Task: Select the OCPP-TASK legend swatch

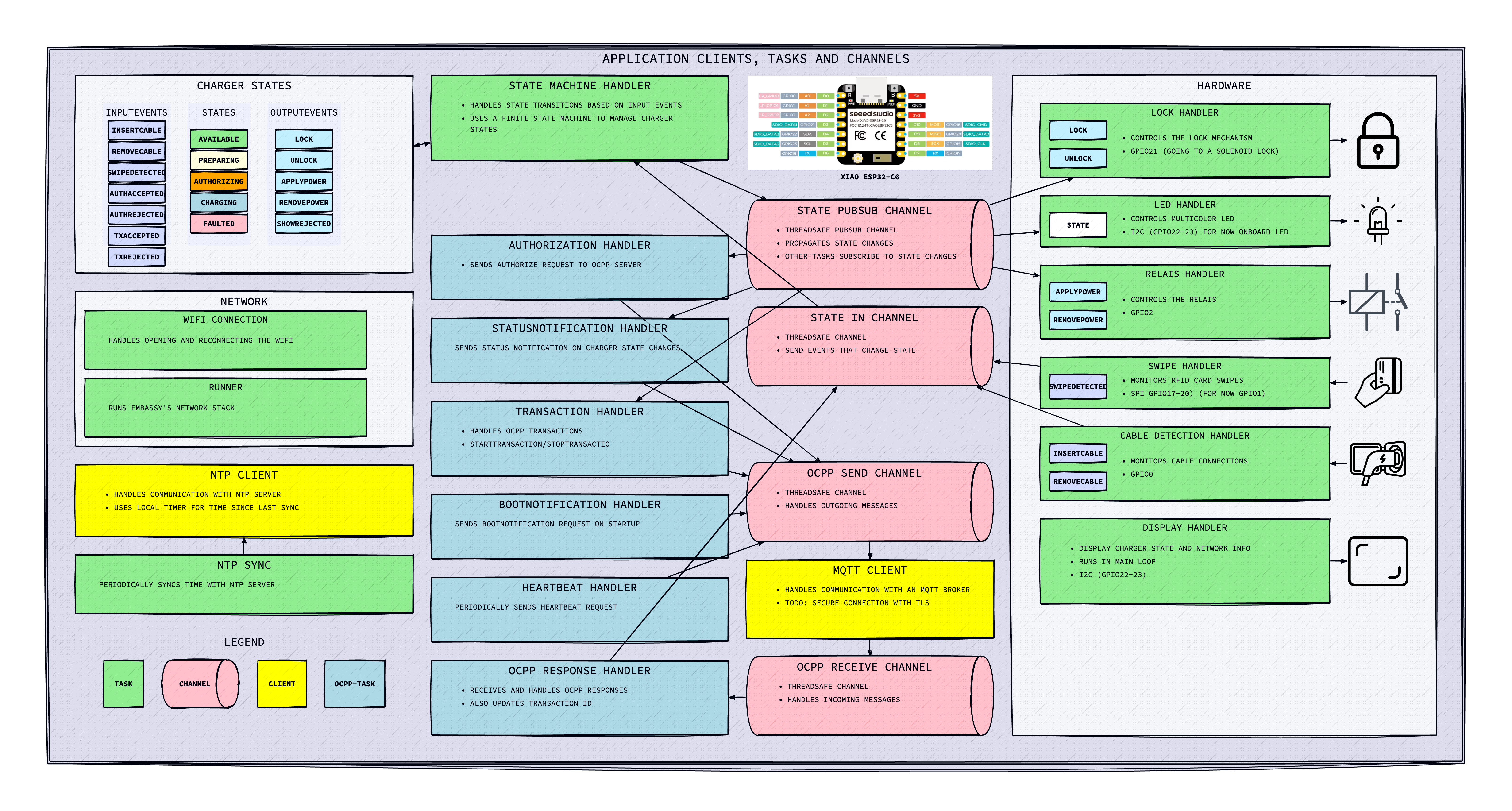Action: tap(355, 684)
